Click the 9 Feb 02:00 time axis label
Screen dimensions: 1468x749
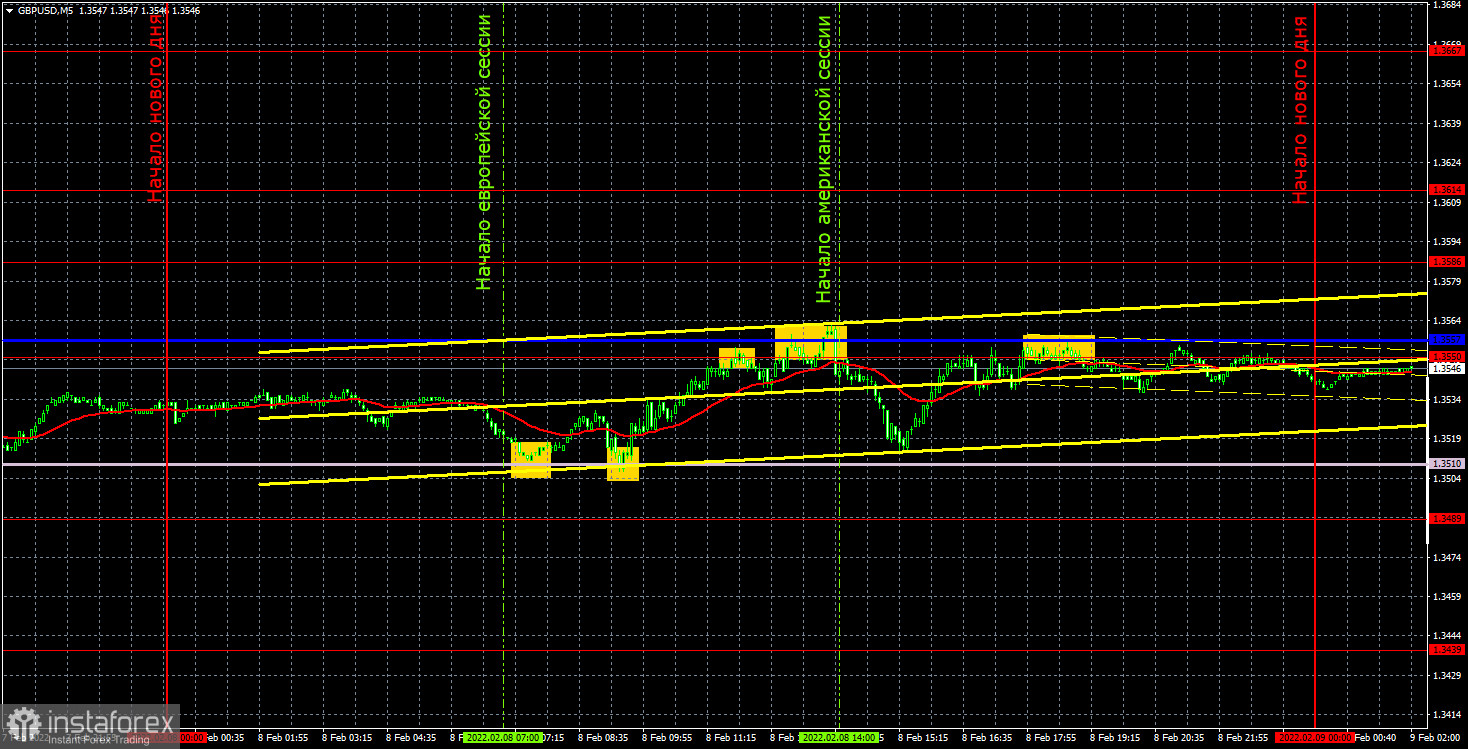coord(1436,737)
